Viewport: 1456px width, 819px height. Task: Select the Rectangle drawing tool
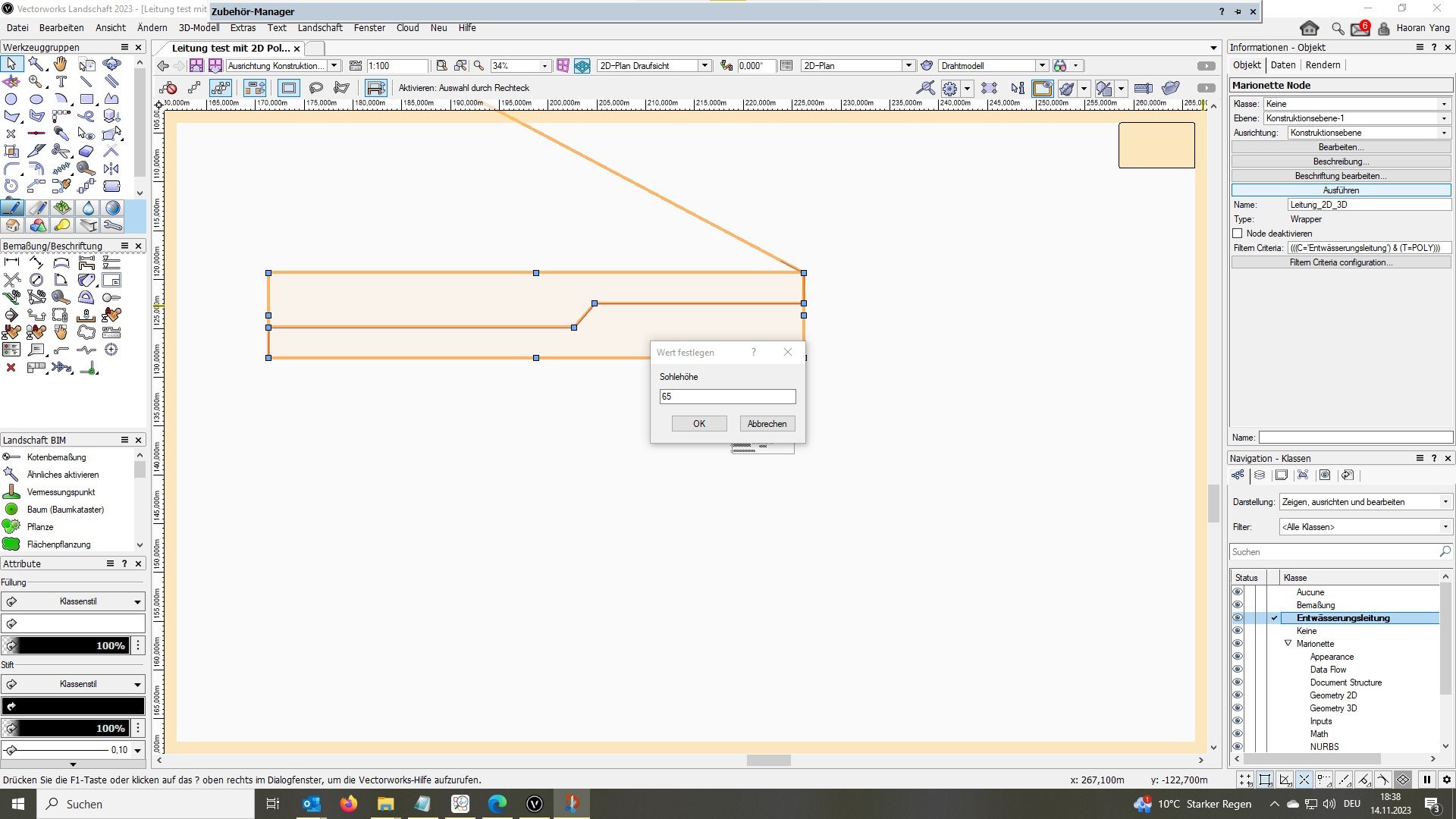tap(86, 99)
